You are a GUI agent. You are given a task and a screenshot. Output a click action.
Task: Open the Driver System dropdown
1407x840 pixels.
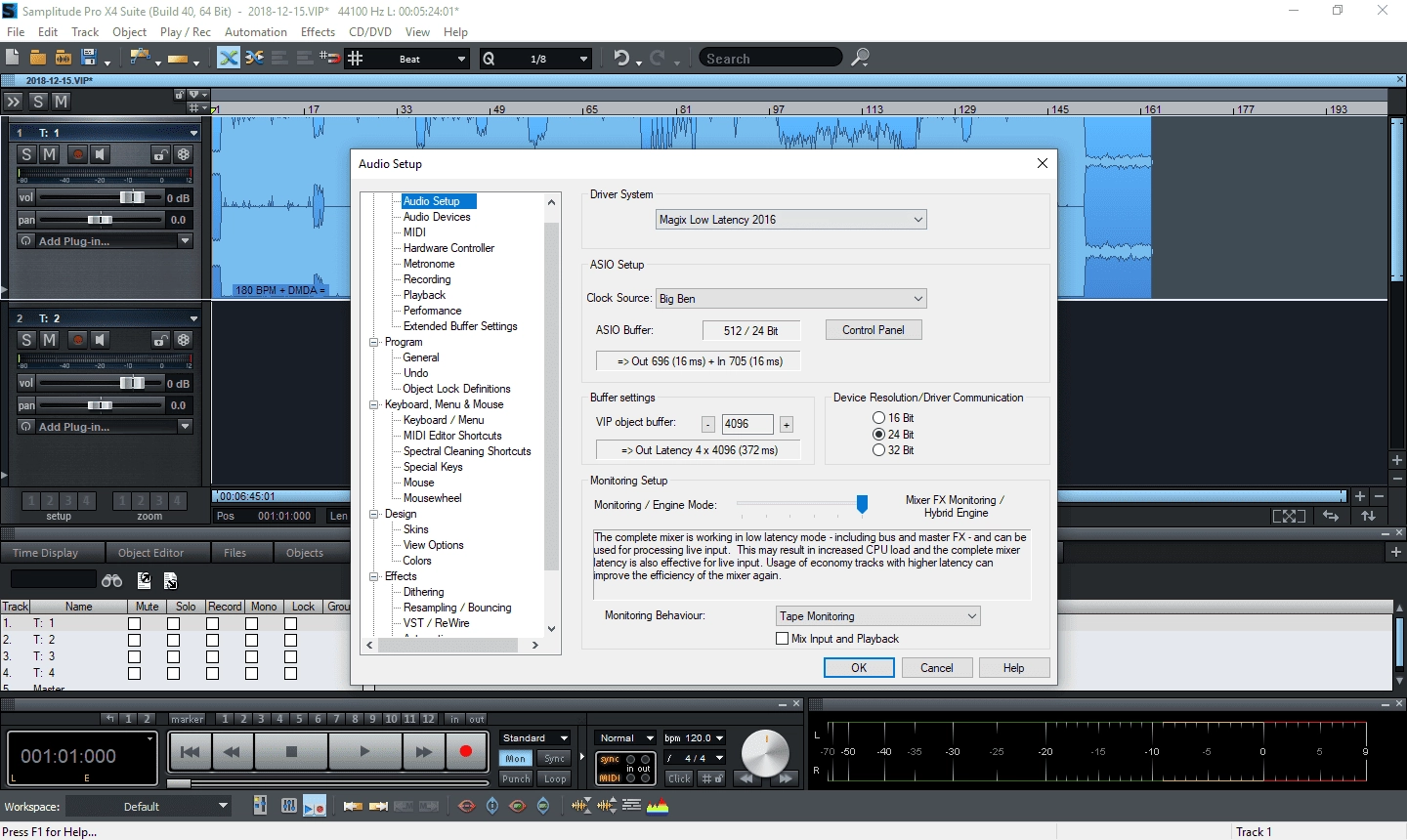coord(790,220)
